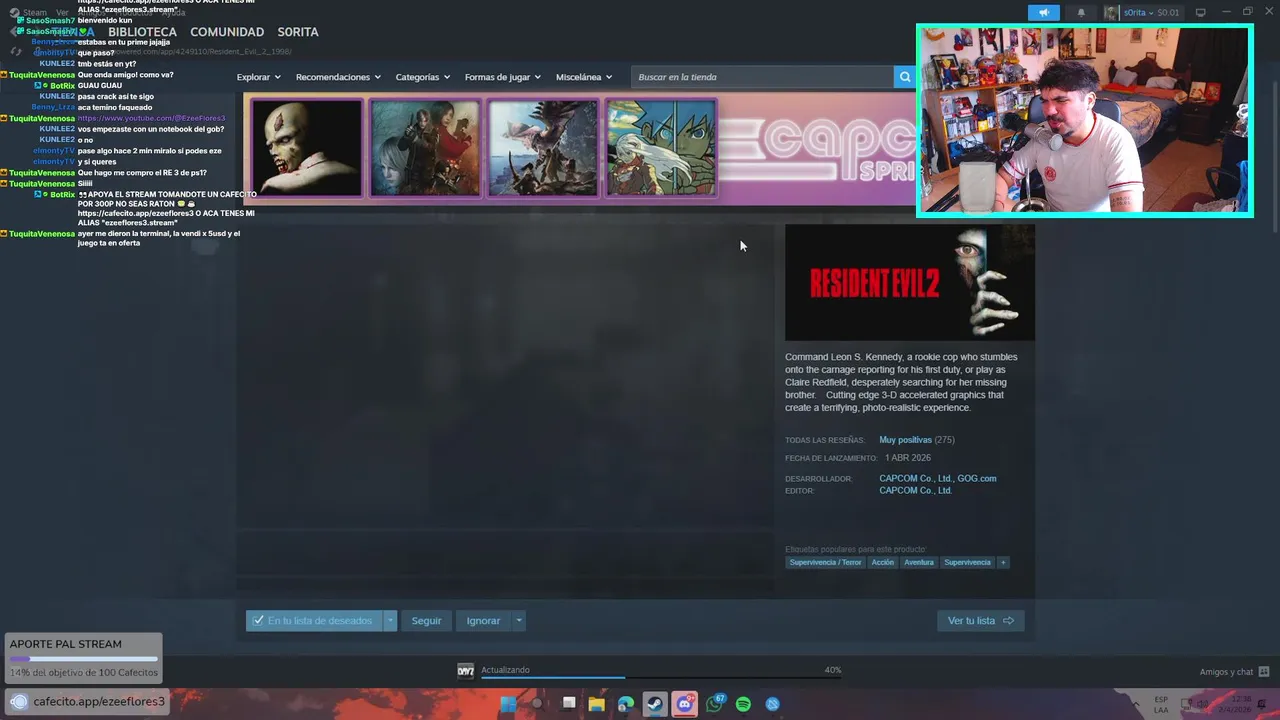Open the Resident Evil 4 banner thumbnail
The image size is (1280, 720).
425,148
